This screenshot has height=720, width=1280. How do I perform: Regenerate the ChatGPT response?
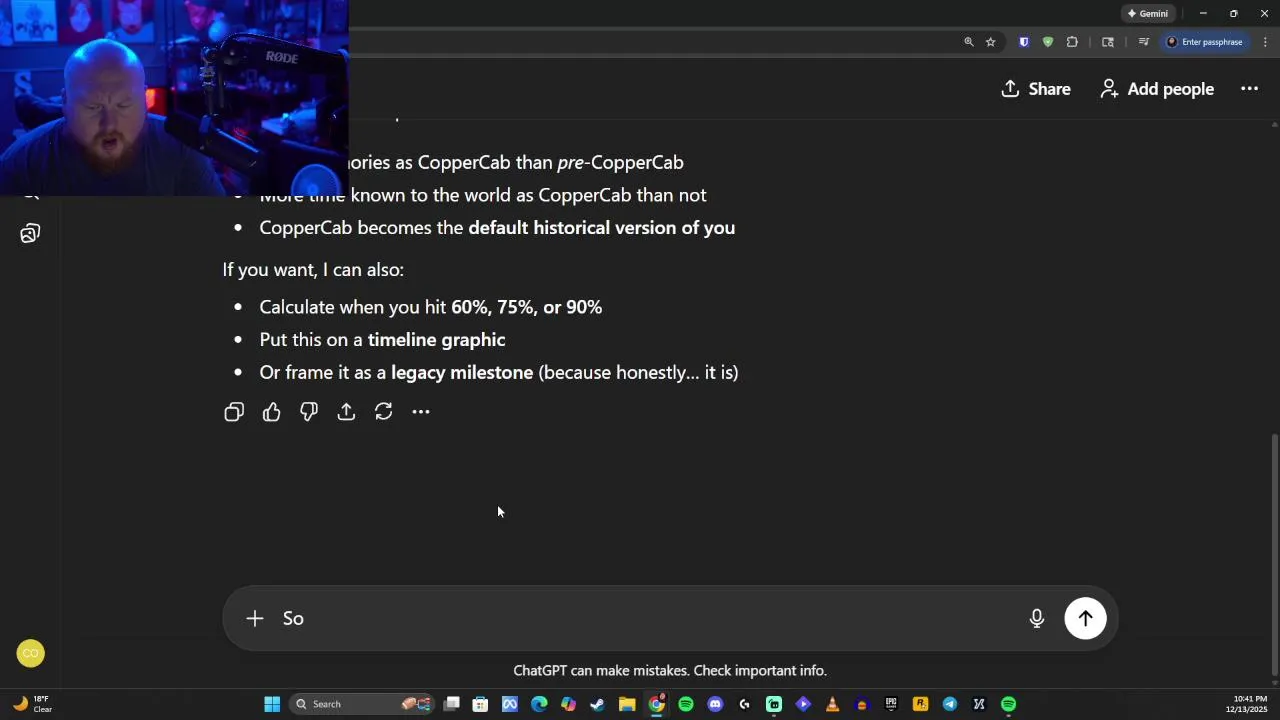click(x=384, y=412)
